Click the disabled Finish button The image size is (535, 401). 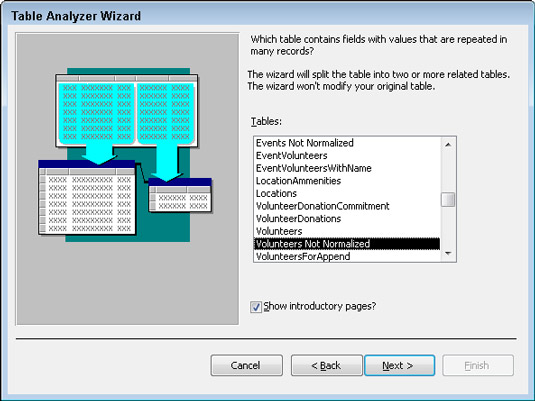point(478,366)
